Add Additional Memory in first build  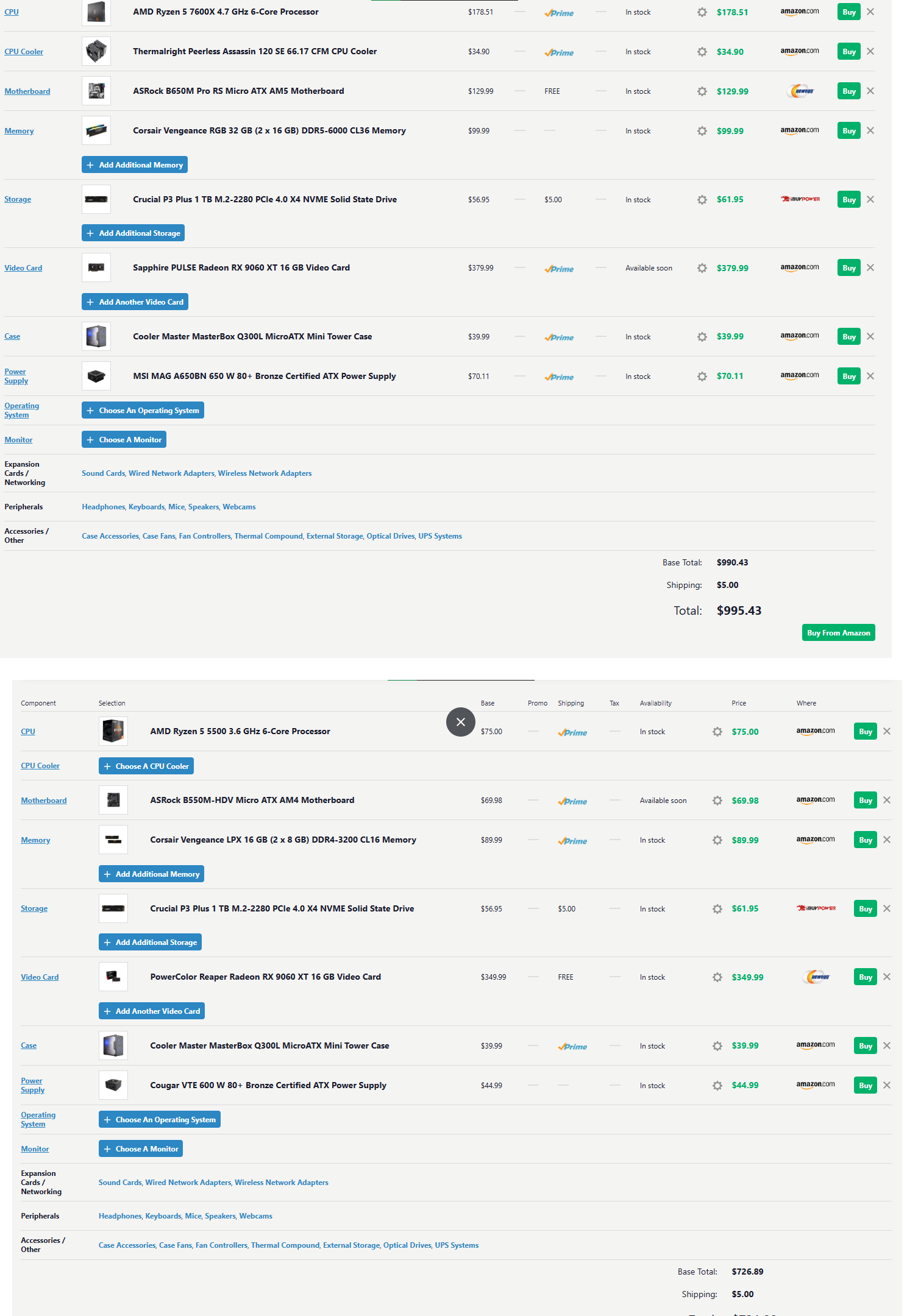coord(135,165)
